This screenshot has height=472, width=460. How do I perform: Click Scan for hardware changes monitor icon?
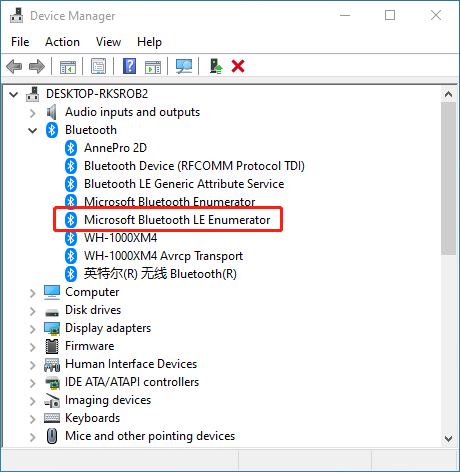click(184, 66)
